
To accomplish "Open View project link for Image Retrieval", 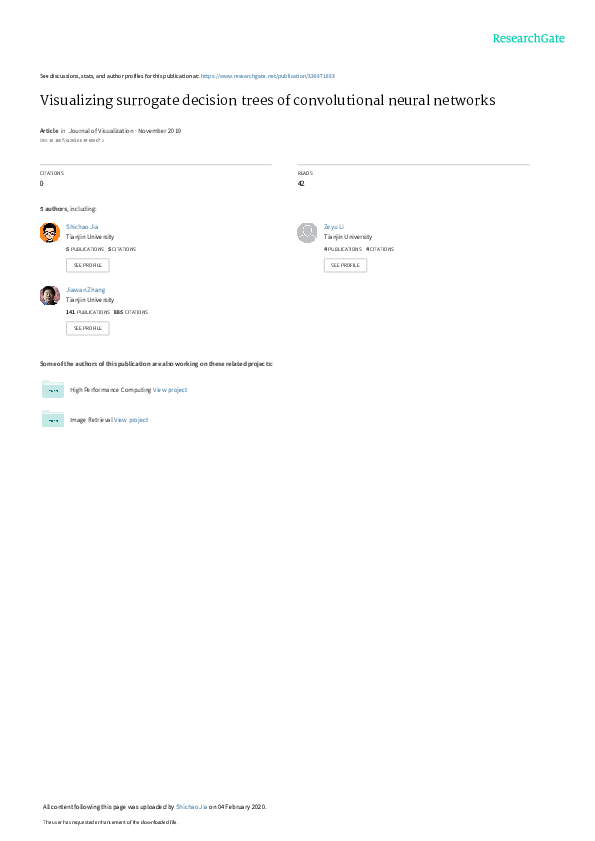I will pos(131,420).
